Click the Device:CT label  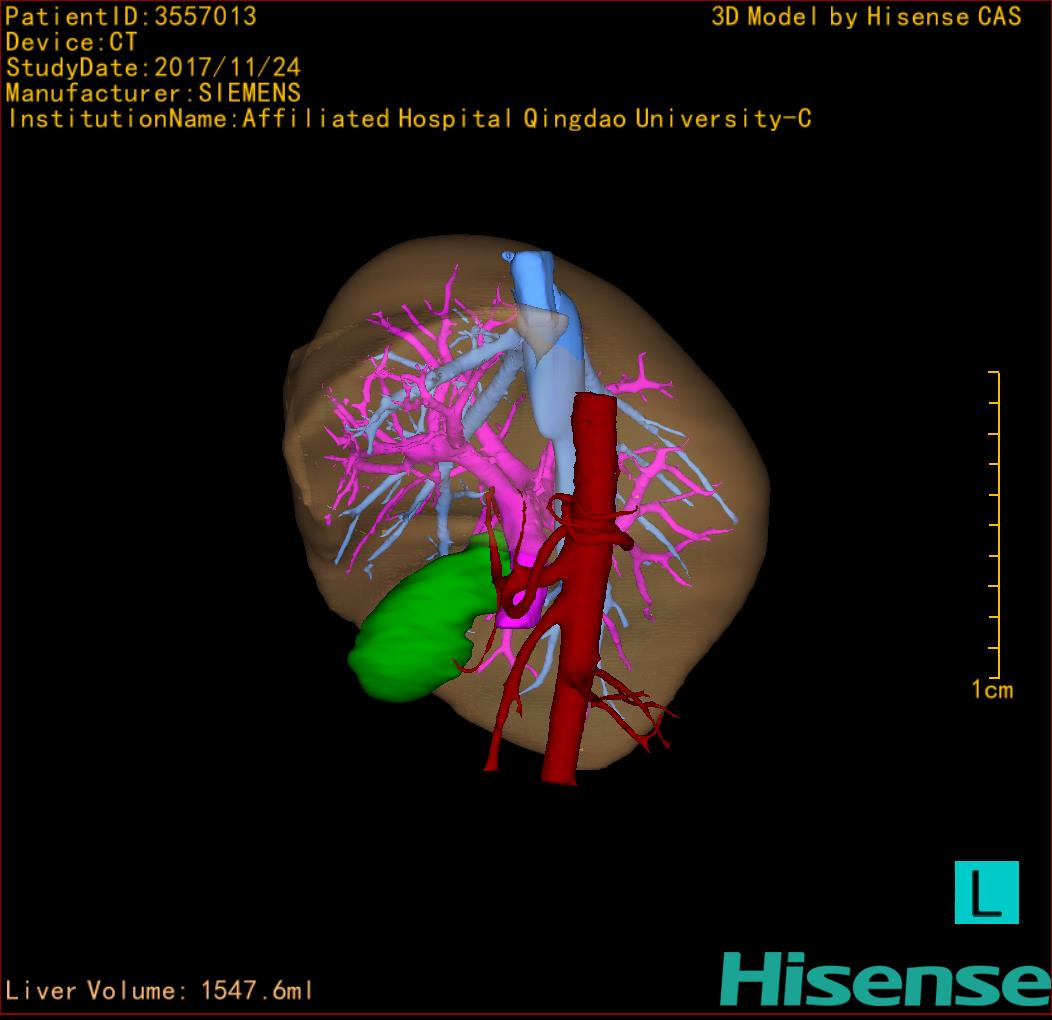click(71, 42)
